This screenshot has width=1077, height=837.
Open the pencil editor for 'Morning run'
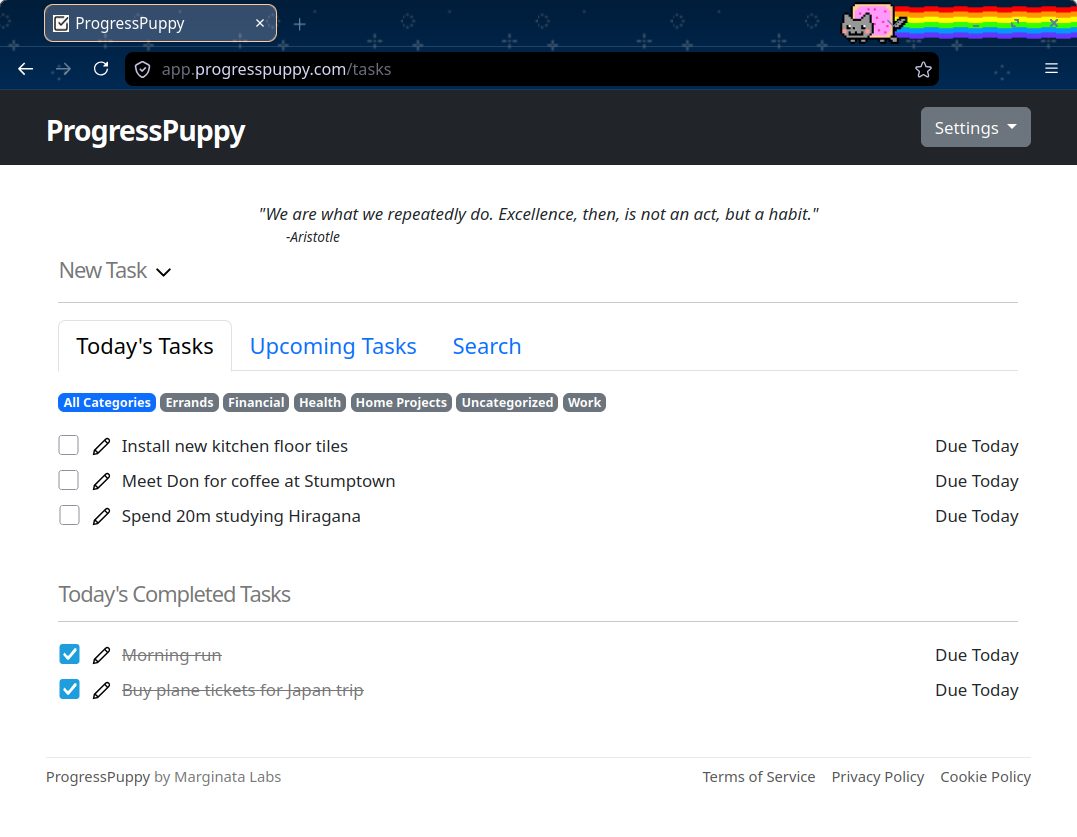[x=101, y=654]
